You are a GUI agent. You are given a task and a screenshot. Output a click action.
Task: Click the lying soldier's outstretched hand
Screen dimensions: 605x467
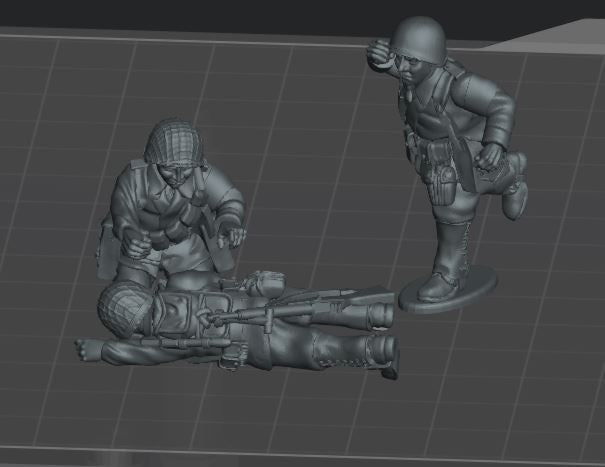[x=89, y=349]
